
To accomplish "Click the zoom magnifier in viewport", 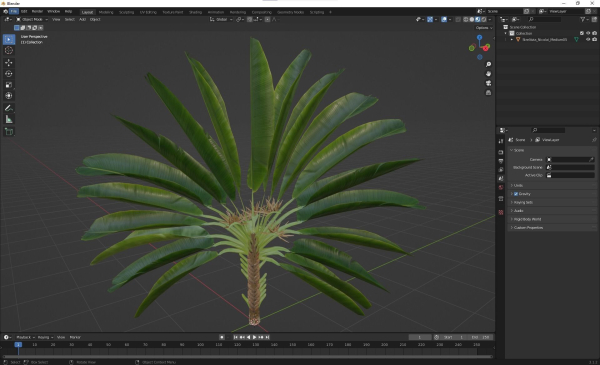I will coord(488,64).
